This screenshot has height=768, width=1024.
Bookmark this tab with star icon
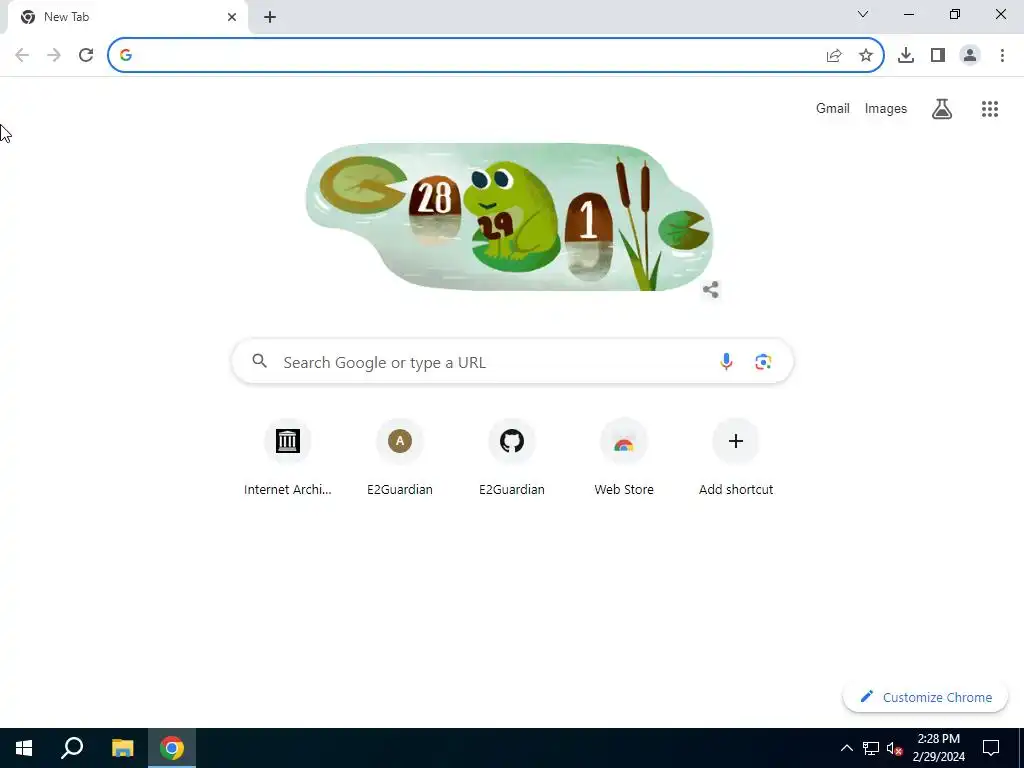[x=865, y=56]
